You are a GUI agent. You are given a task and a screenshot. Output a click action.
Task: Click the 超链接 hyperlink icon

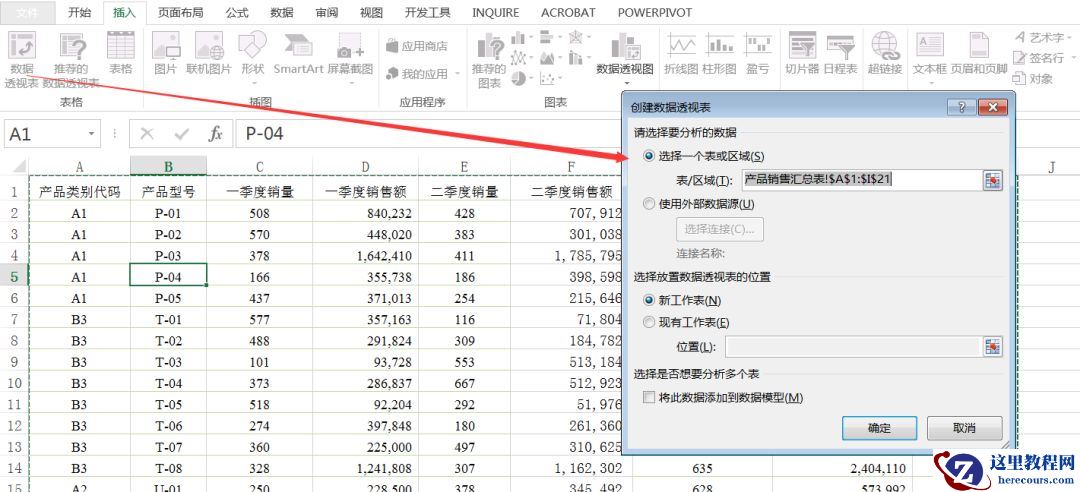point(885,45)
